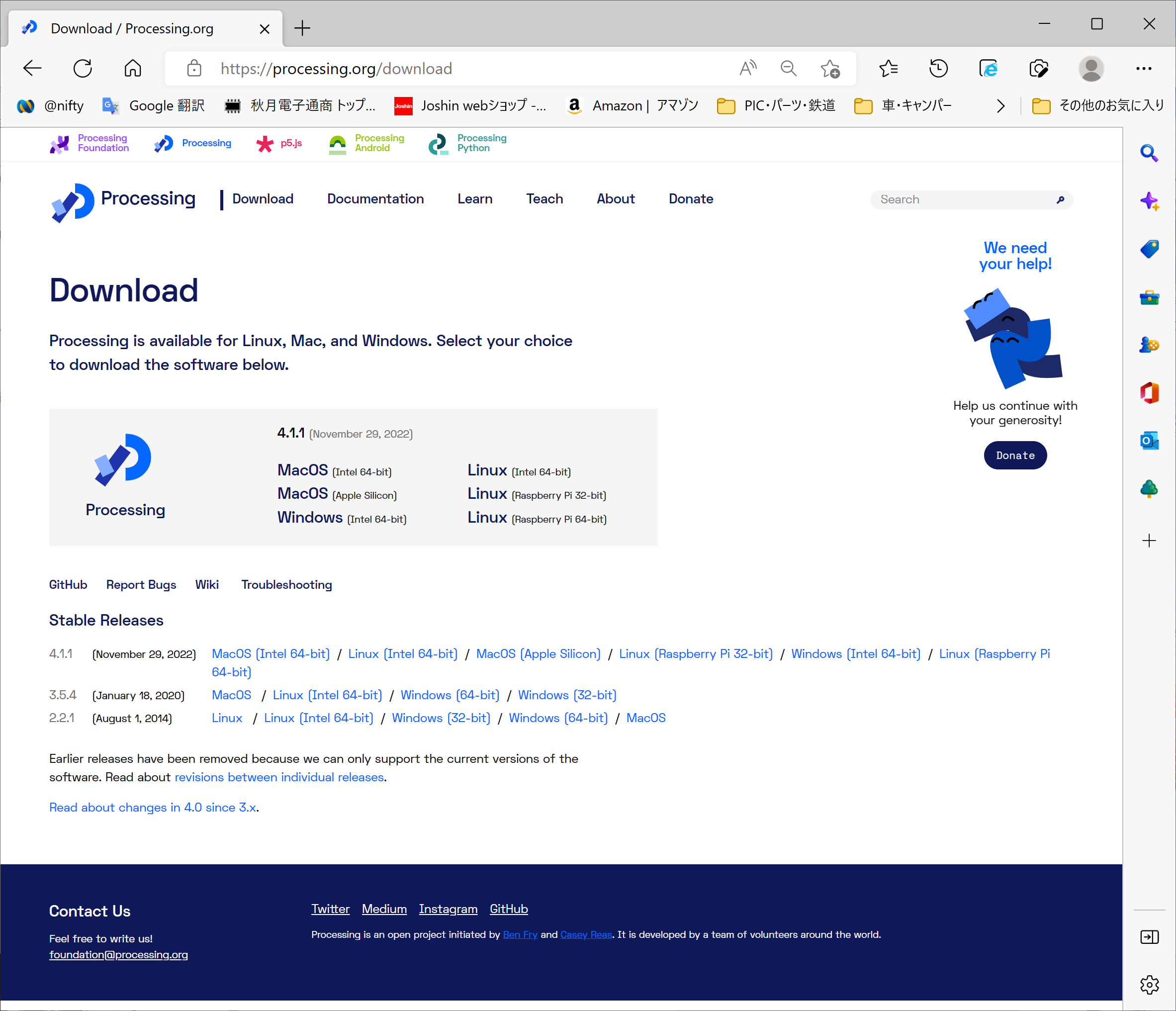Viewport: 1176px width, 1011px height.
Task: Download 2.2.1 MacOS release
Action: pyautogui.click(x=646, y=718)
